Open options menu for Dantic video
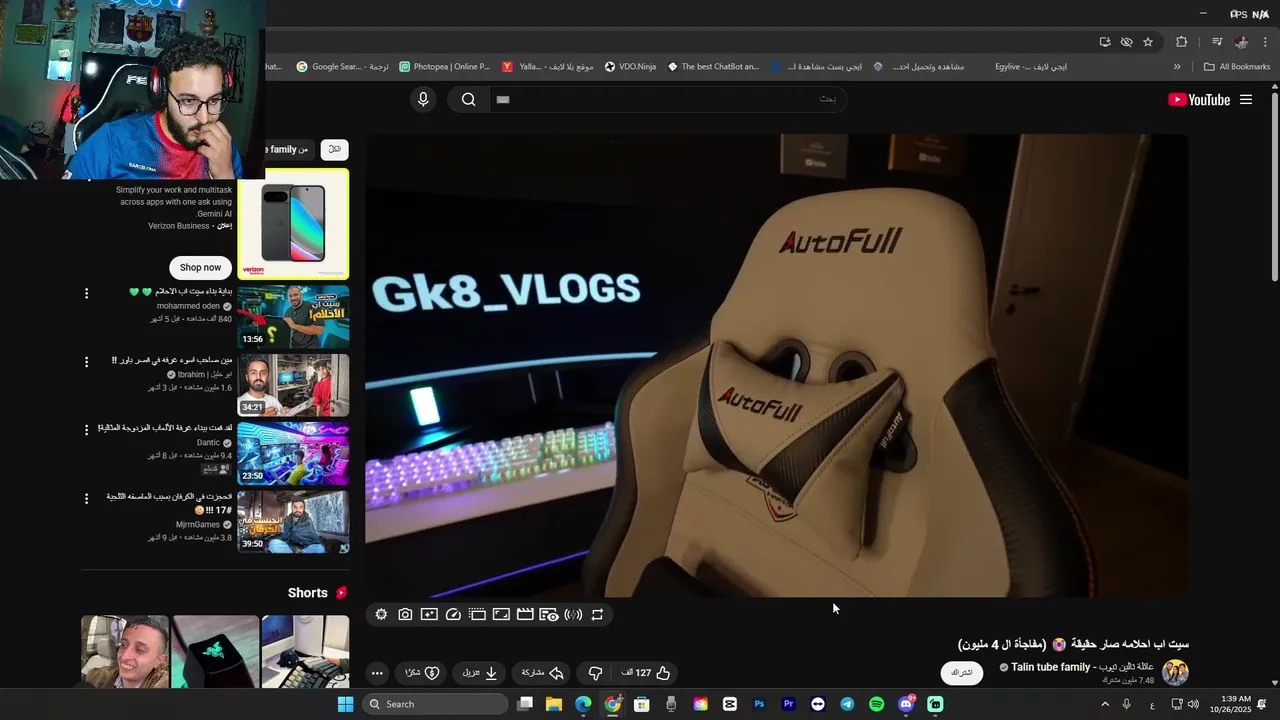Viewport: 1280px width, 720px height. tap(86, 430)
